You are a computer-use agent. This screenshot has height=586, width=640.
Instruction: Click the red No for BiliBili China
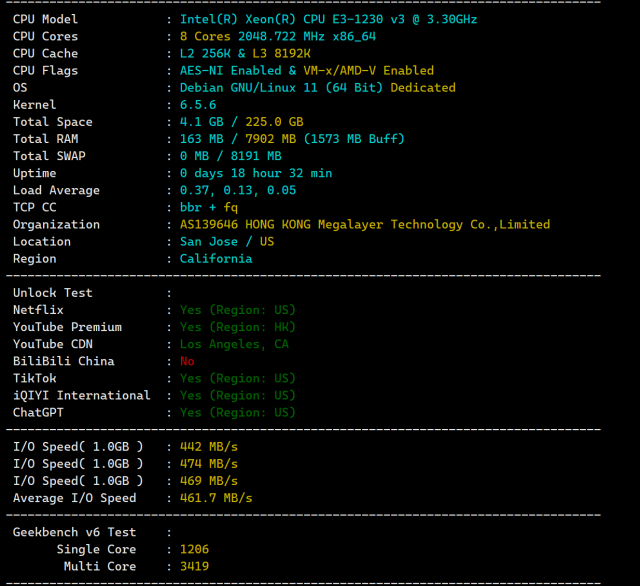coord(187,362)
